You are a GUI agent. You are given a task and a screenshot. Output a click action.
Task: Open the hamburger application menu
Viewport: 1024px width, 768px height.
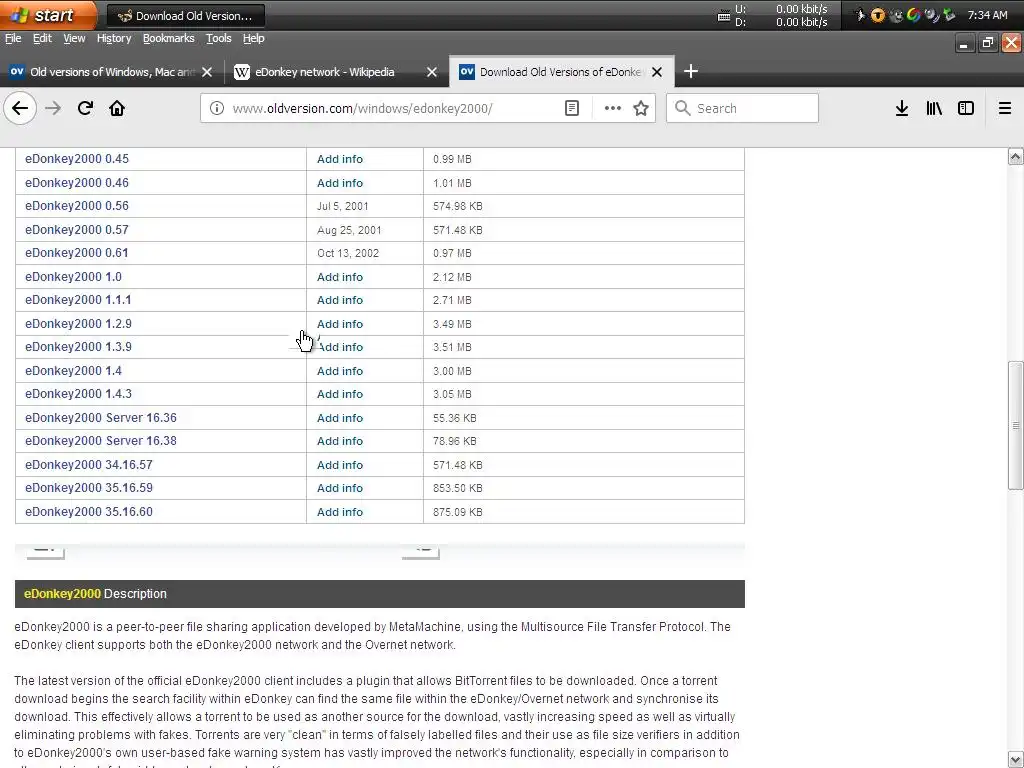click(1005, 108)
